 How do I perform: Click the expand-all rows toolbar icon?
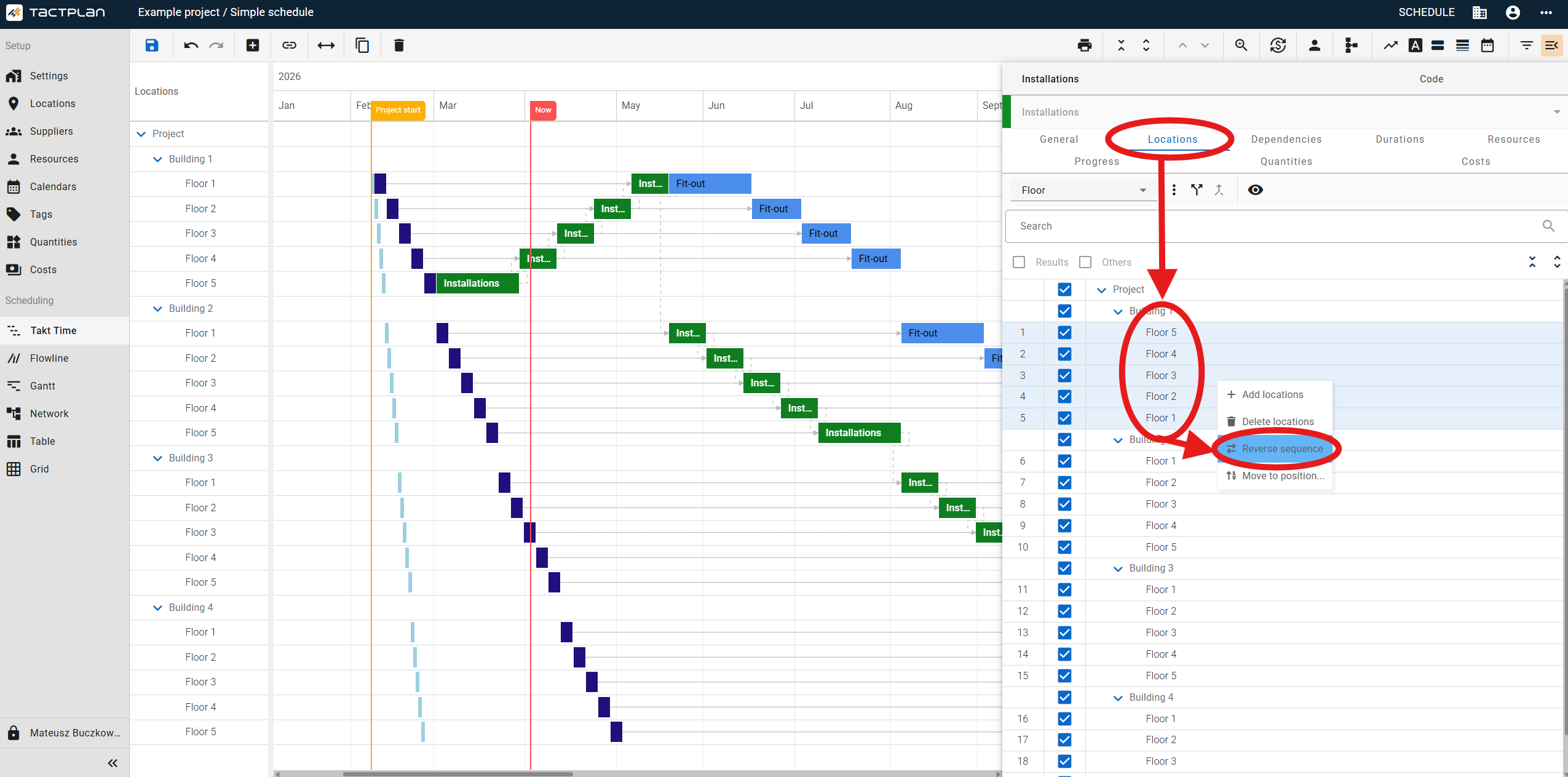pos(1146,45)
